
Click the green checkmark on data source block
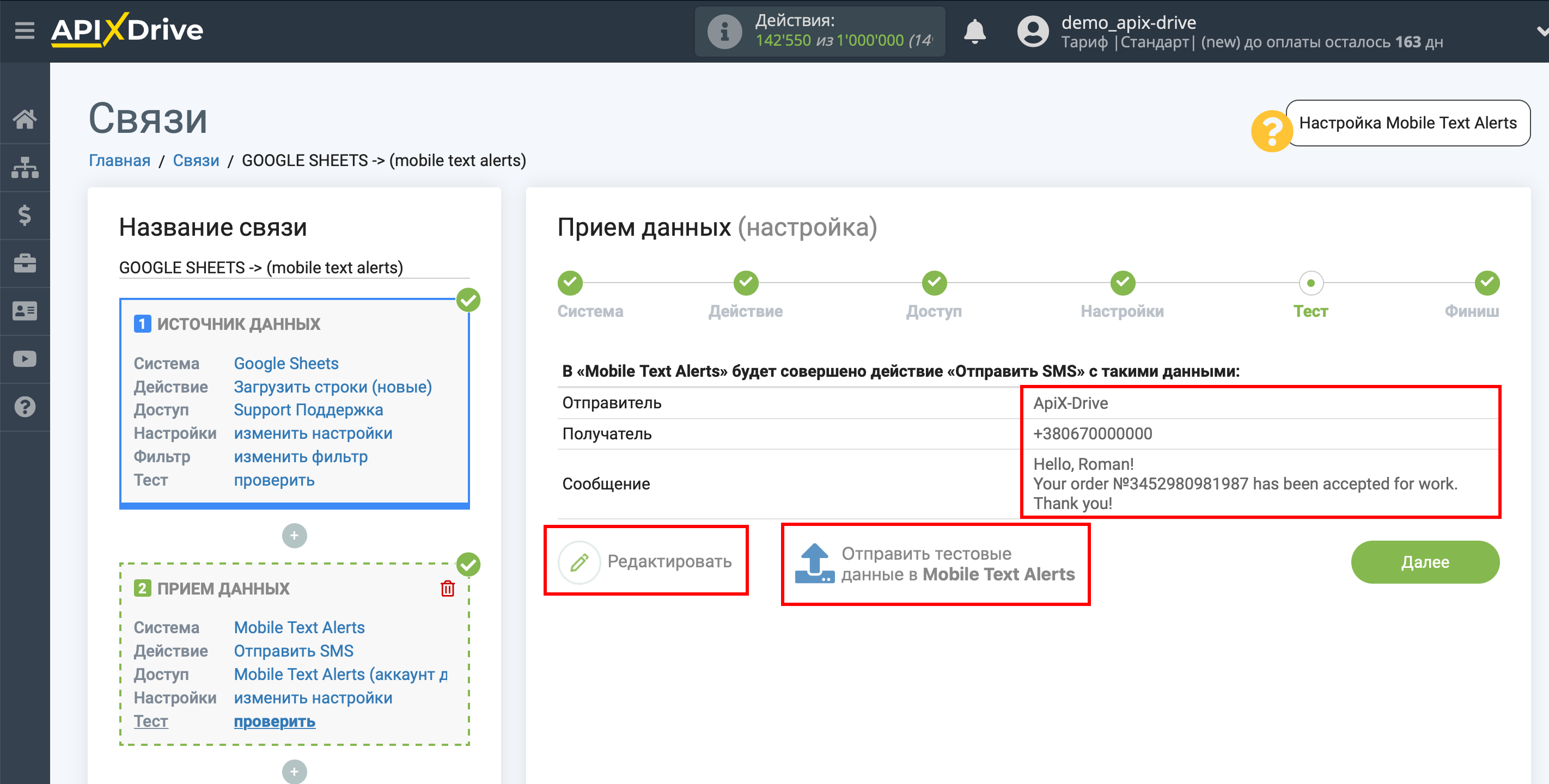[468, 299]
